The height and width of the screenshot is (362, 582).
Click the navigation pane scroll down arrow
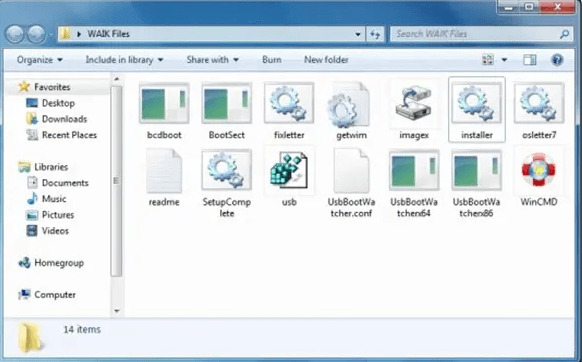click(117, 311)
